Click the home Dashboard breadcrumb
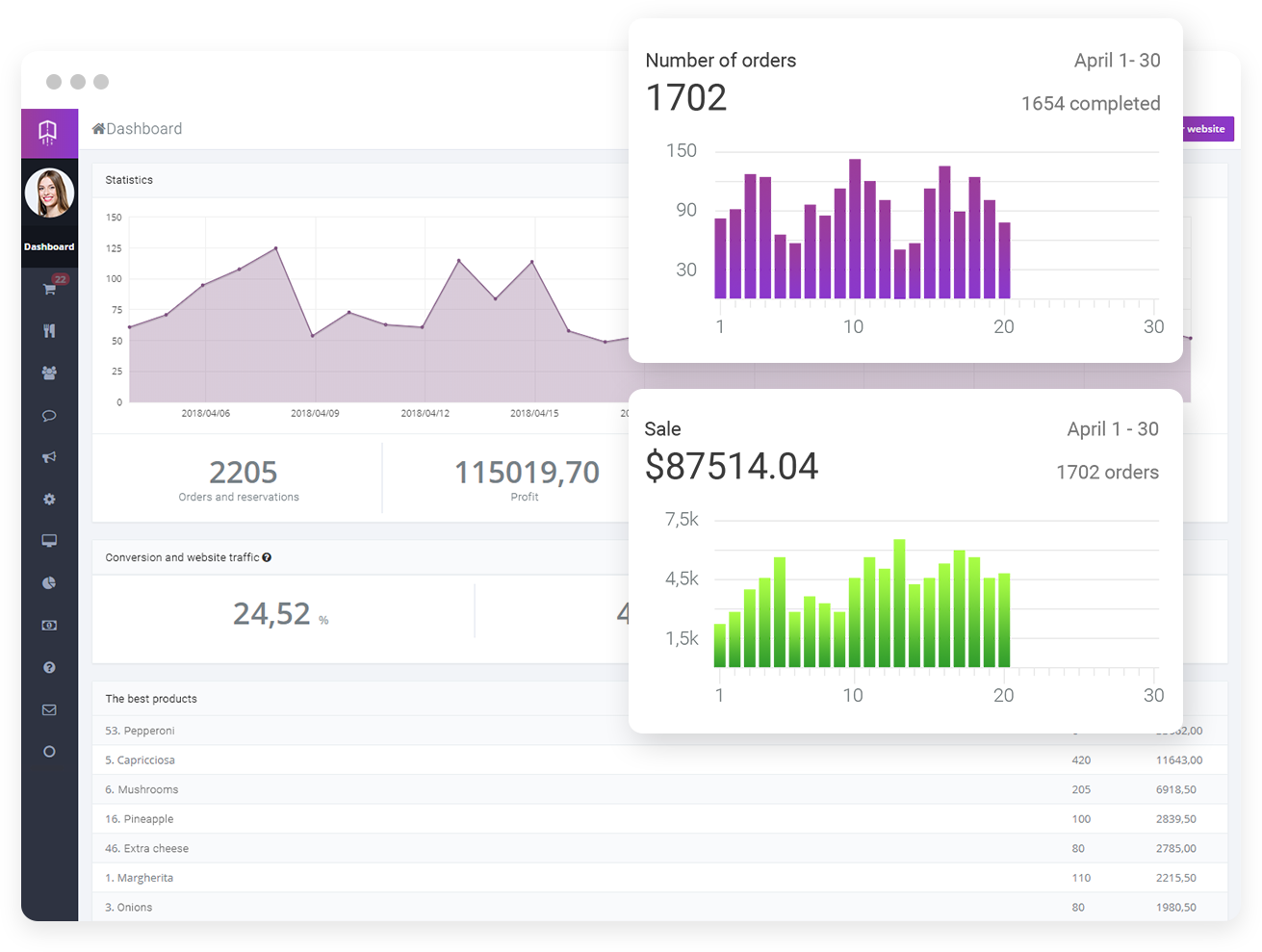Viewport: 1262px width, 952px height. [138, 129]
